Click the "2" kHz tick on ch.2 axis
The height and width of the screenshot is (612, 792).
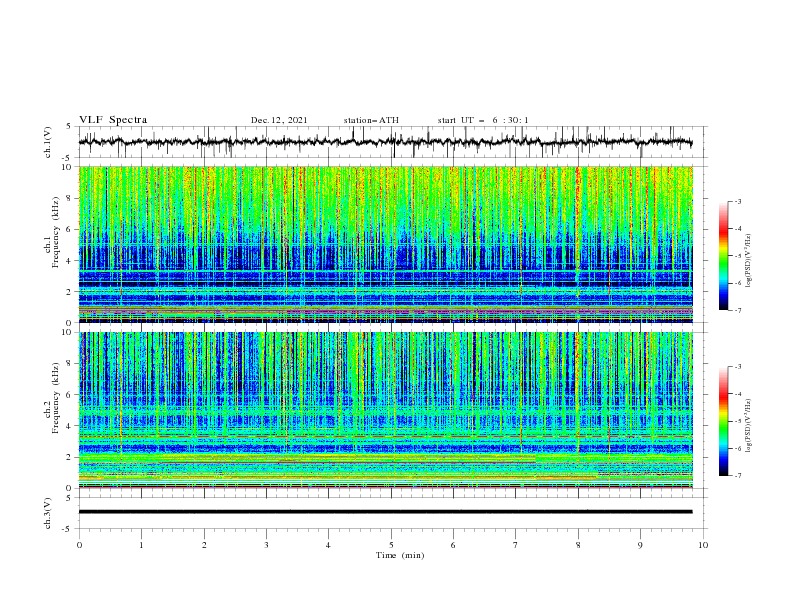pyautogui.click(x=71, y=457)
